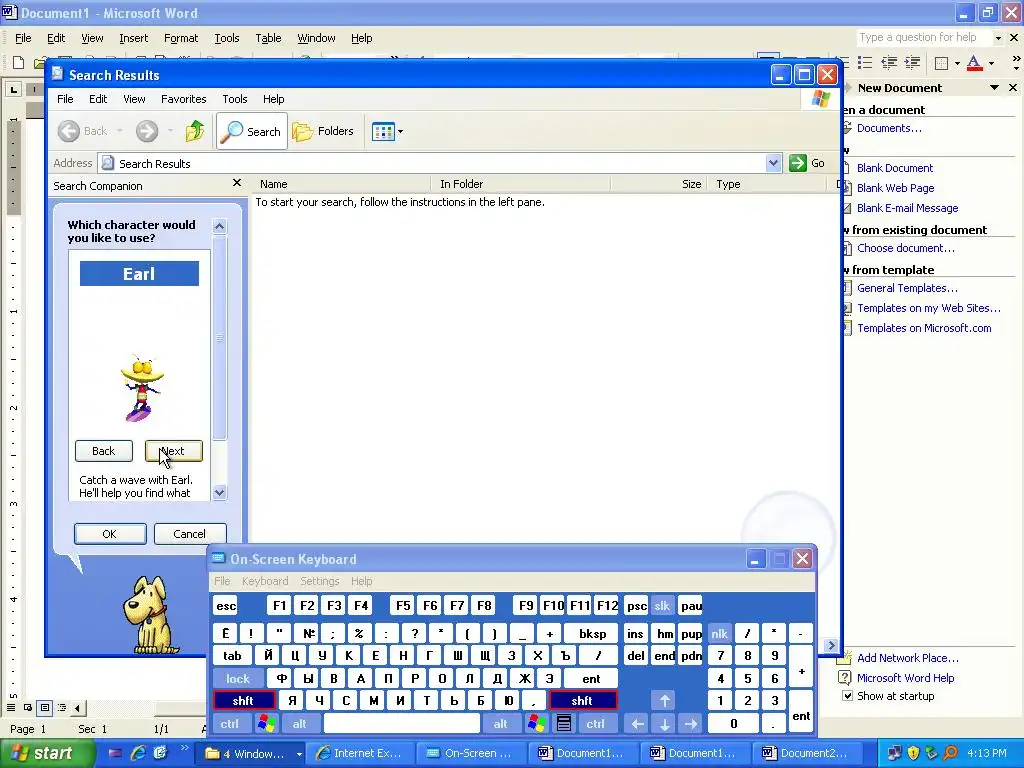Open Keyboard menu in On-Screen Keyboard
The width and height of the screenshot is (1024, 768).
264,581
